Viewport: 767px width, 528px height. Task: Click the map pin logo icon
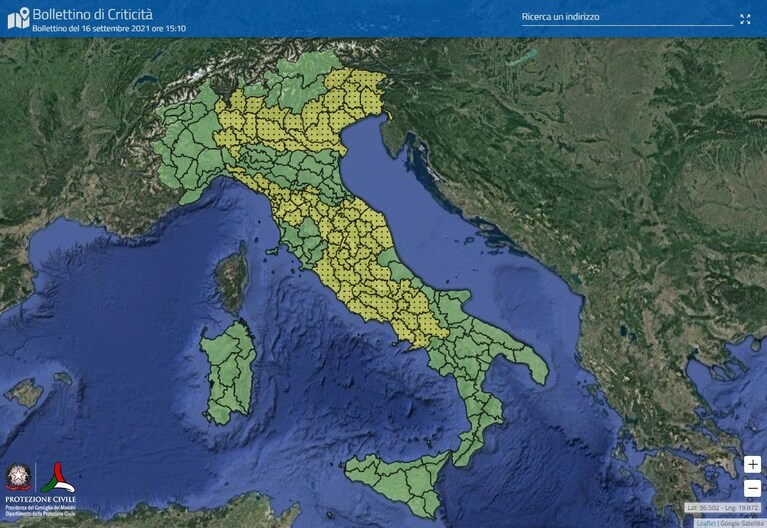pos(19,19)
